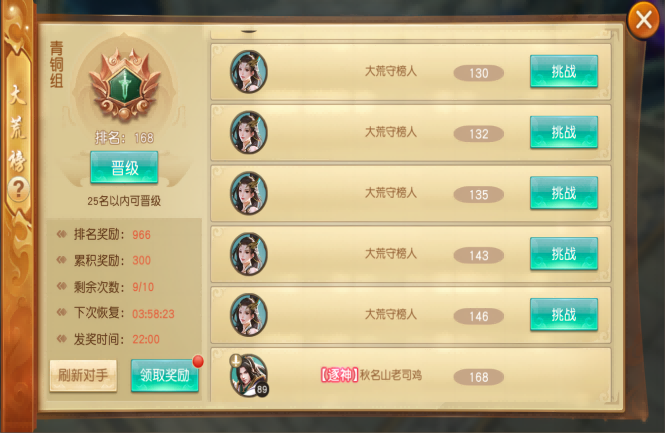This screenshot has height=433, width=665.
Task: Close the 大荒榜 ranking window
Action: tap(643, 20)
